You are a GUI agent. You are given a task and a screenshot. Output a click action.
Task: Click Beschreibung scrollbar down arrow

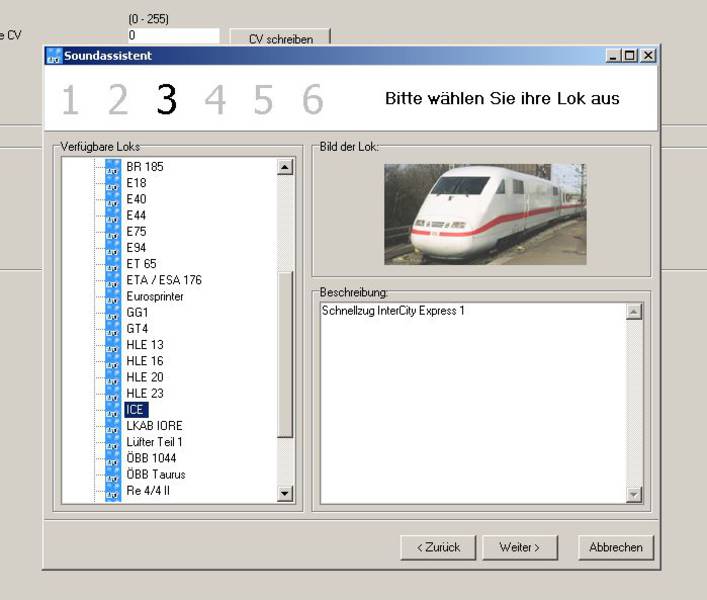pyautogui.click(x=634, y=495)
